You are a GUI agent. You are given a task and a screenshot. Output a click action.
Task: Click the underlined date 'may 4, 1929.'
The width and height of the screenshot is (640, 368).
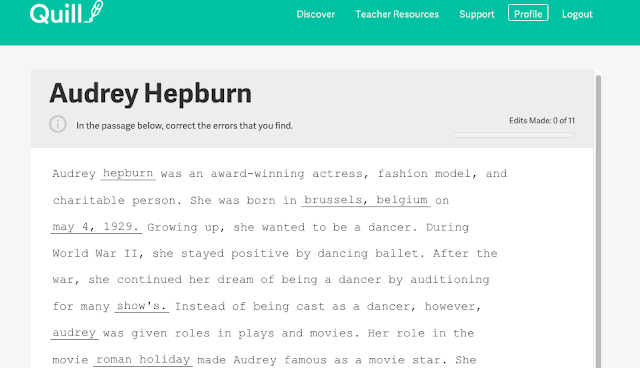(x=96, y=227)
